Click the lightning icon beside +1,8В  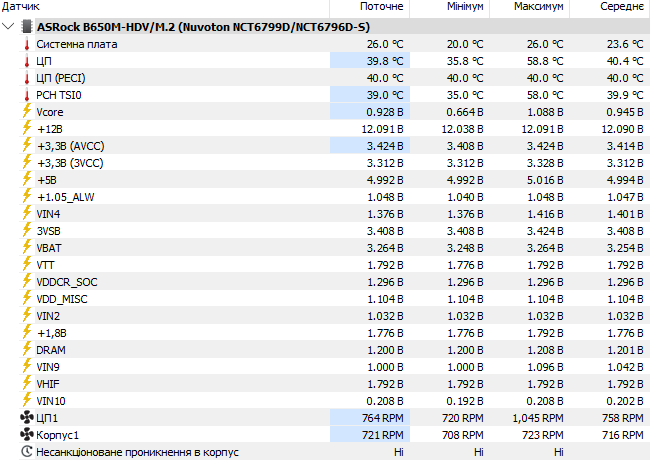pos(27,332)
